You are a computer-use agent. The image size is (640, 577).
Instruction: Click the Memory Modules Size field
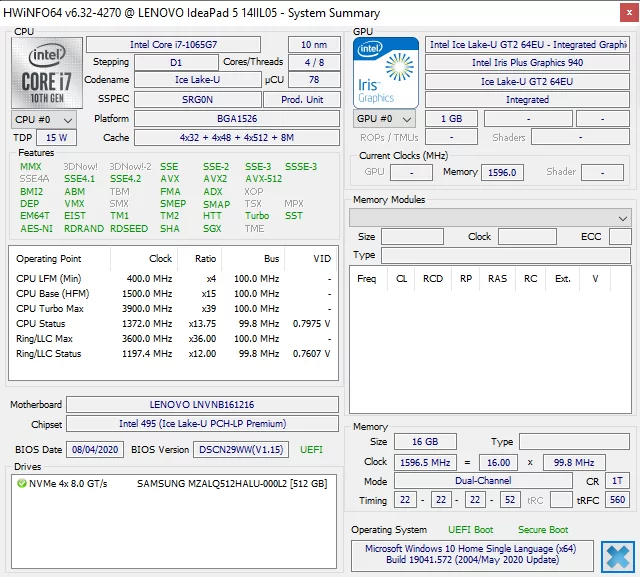(x=412, y=237)
